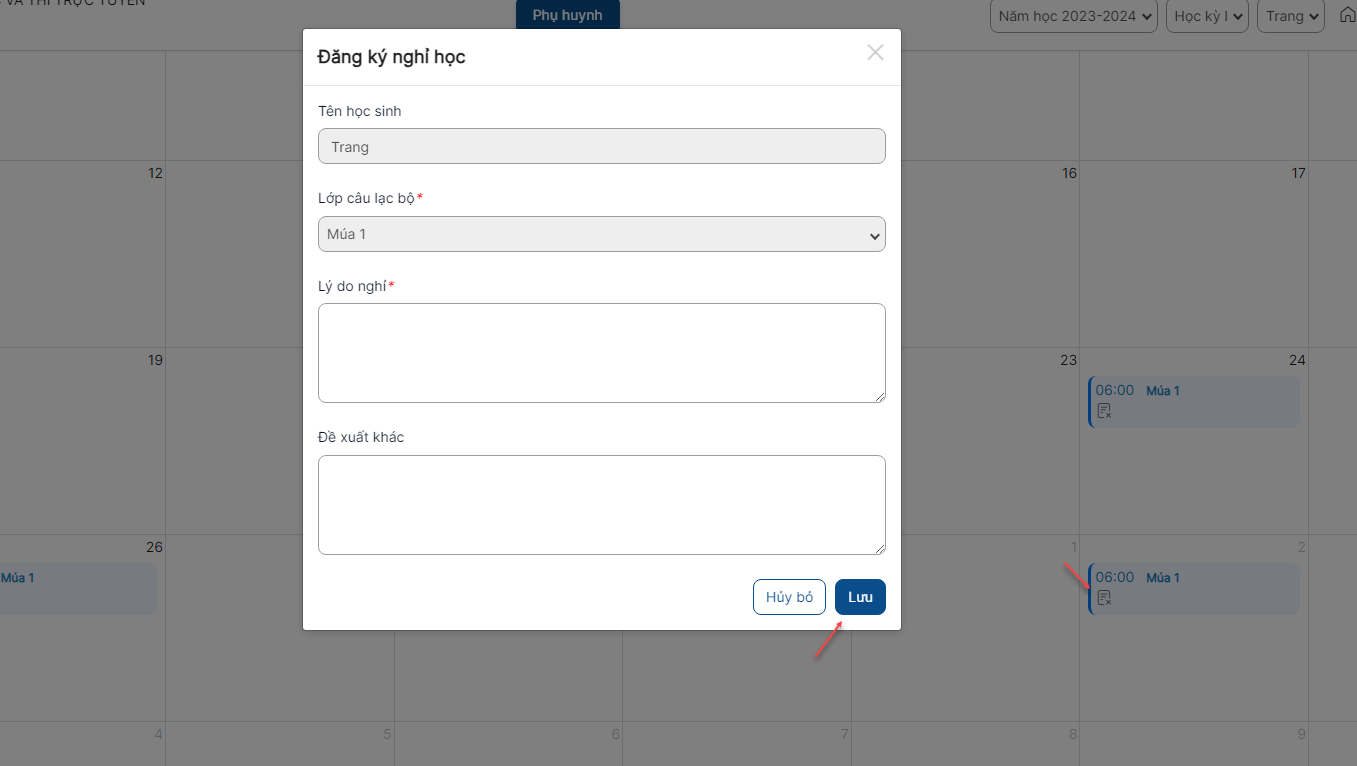Expand the Lớp câu lạc bộ Múa 1 dropdown

[602, 234]
